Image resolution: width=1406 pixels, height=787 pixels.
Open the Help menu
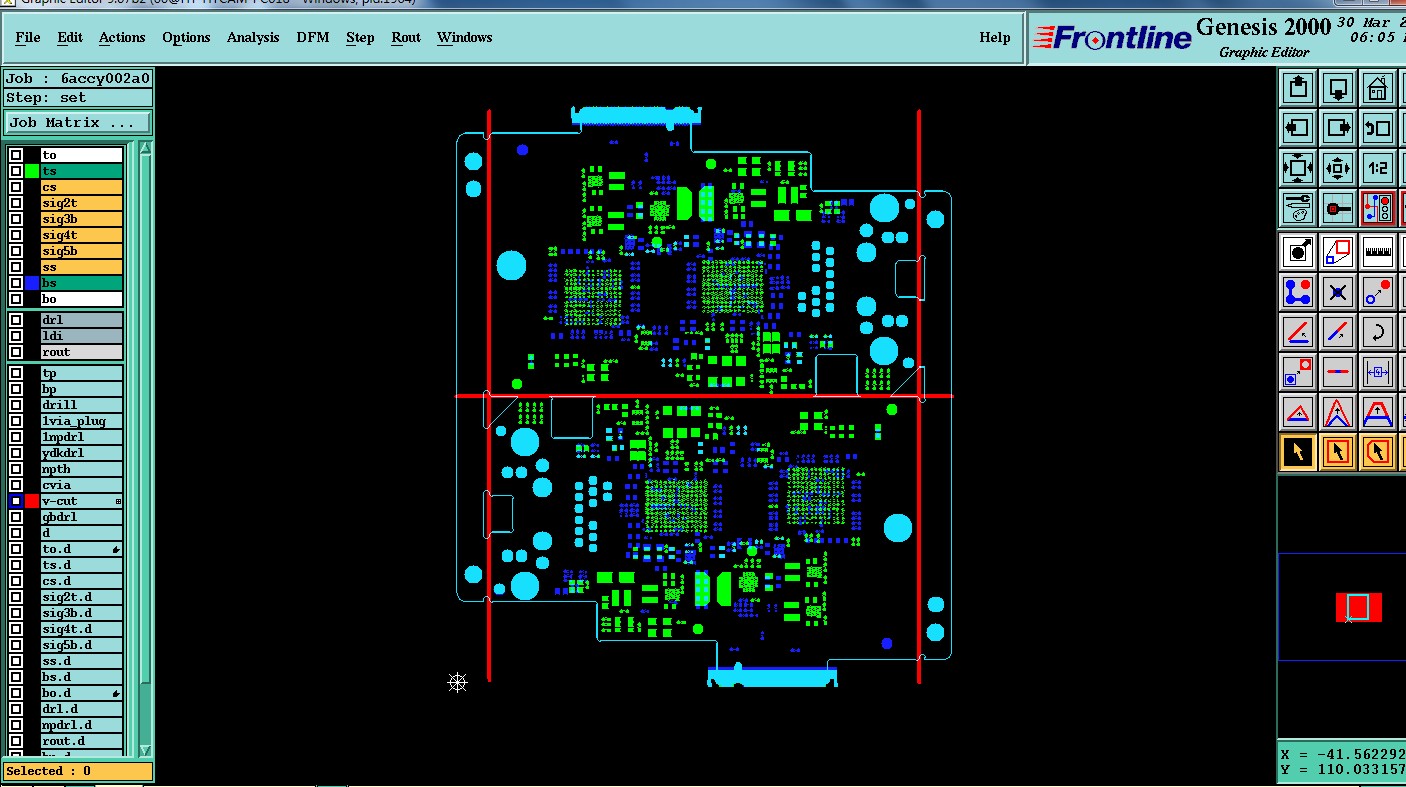pyautogui.click(x=994, y=37)
